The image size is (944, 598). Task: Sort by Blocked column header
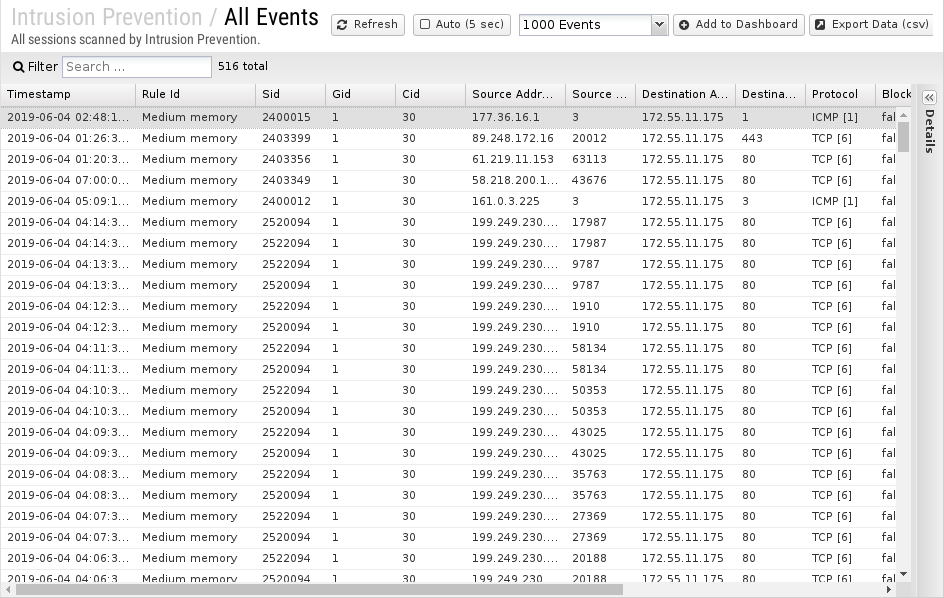pos(894,95)
